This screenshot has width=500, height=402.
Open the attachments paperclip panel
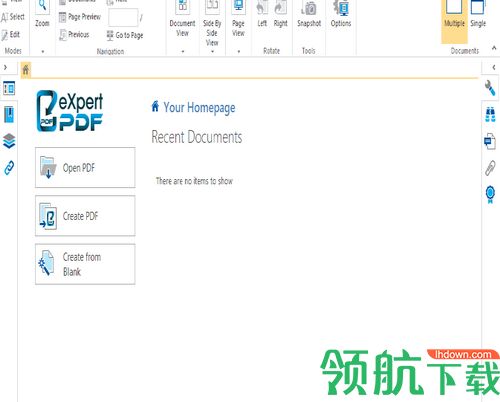point(490,168)
